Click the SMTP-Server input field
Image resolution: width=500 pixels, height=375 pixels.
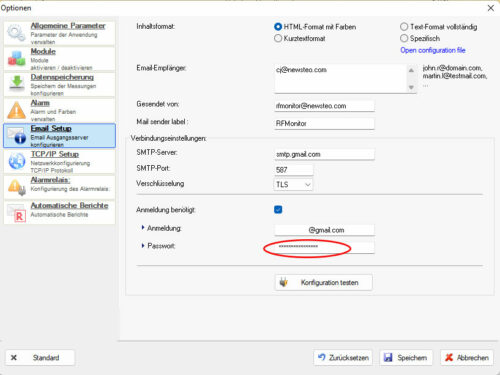pyautogui.click(x=324, y=154)
